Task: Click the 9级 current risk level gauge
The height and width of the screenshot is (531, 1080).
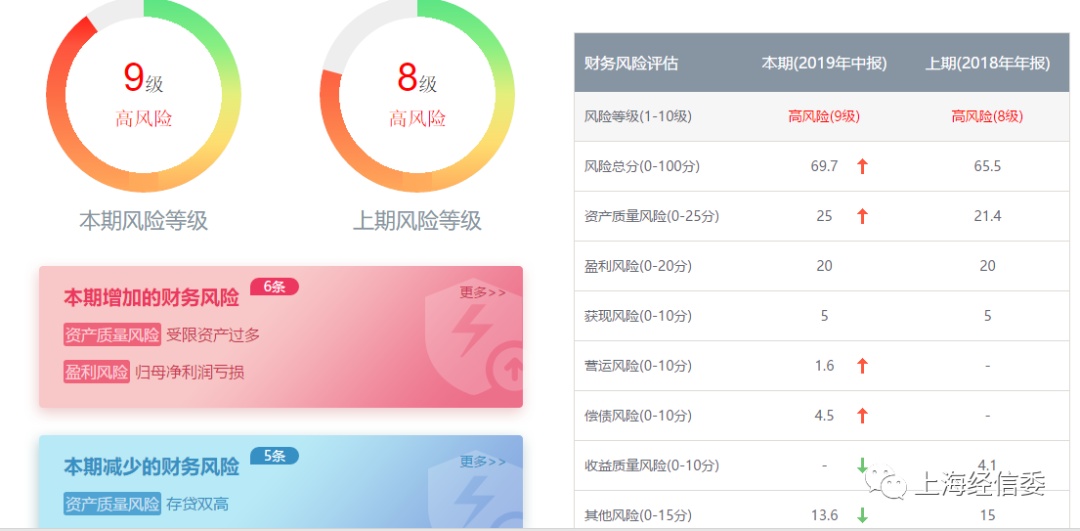Action: [x=143, y=96]
